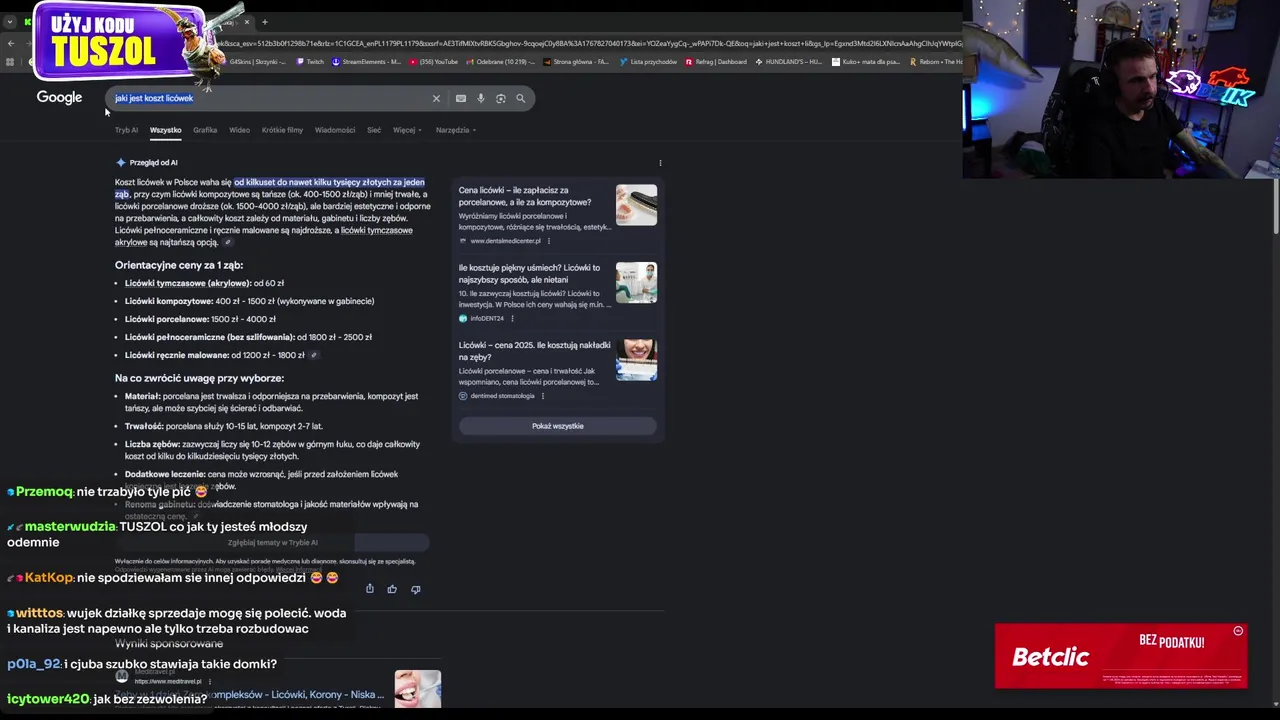Open the browser tab list chevron

[9, 22]
